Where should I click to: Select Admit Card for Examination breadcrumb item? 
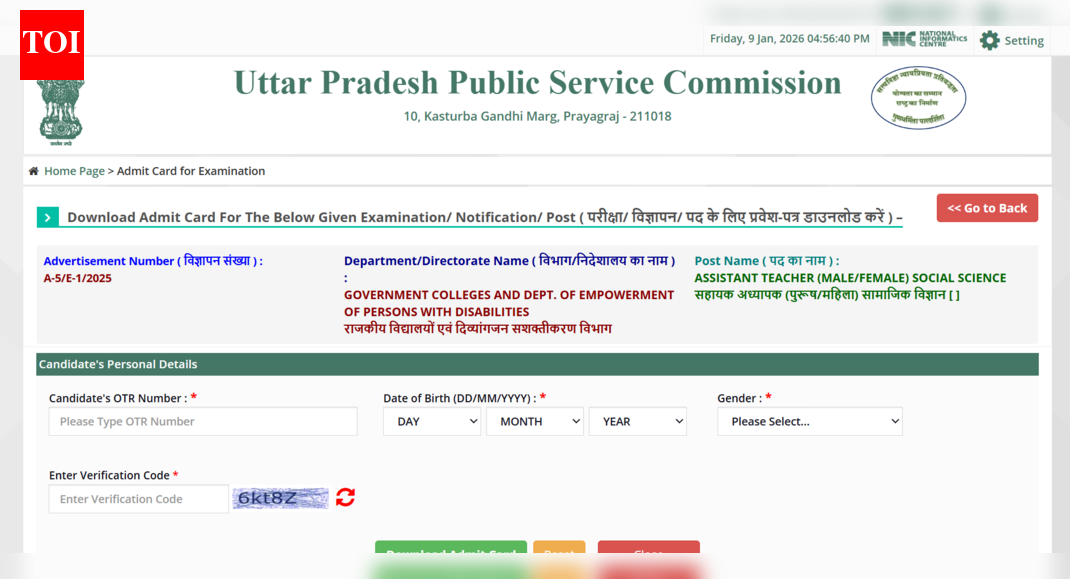pyautogui.click(x=191, y=171)
